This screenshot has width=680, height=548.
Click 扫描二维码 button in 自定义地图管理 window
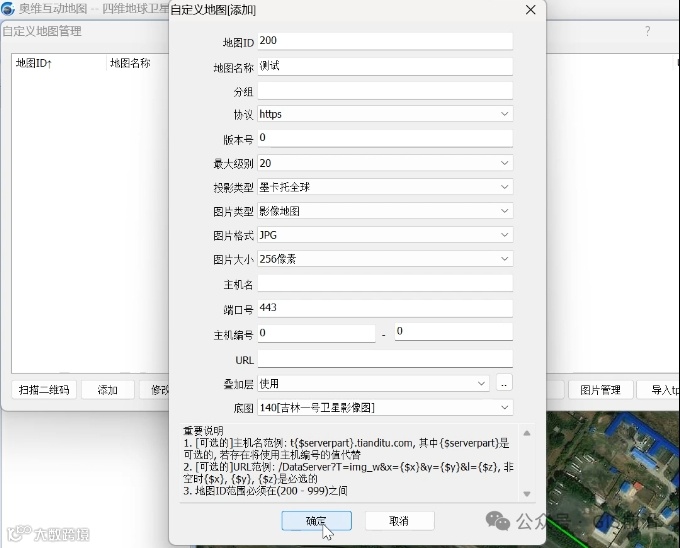click(44, 390)
